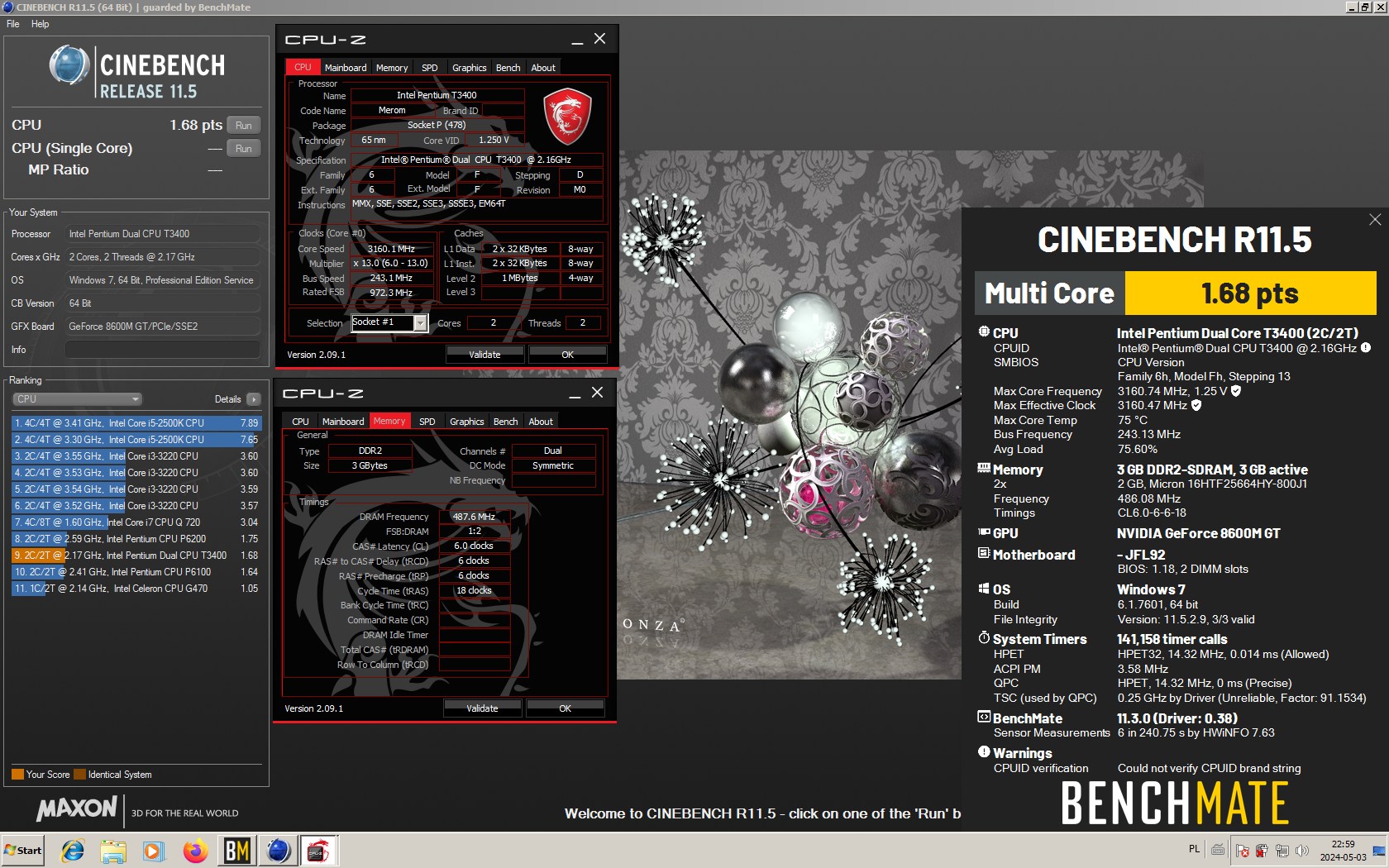Click the Identical System legend swatch
This screenshot has height=868, width=1389.
tap(79, 775)
